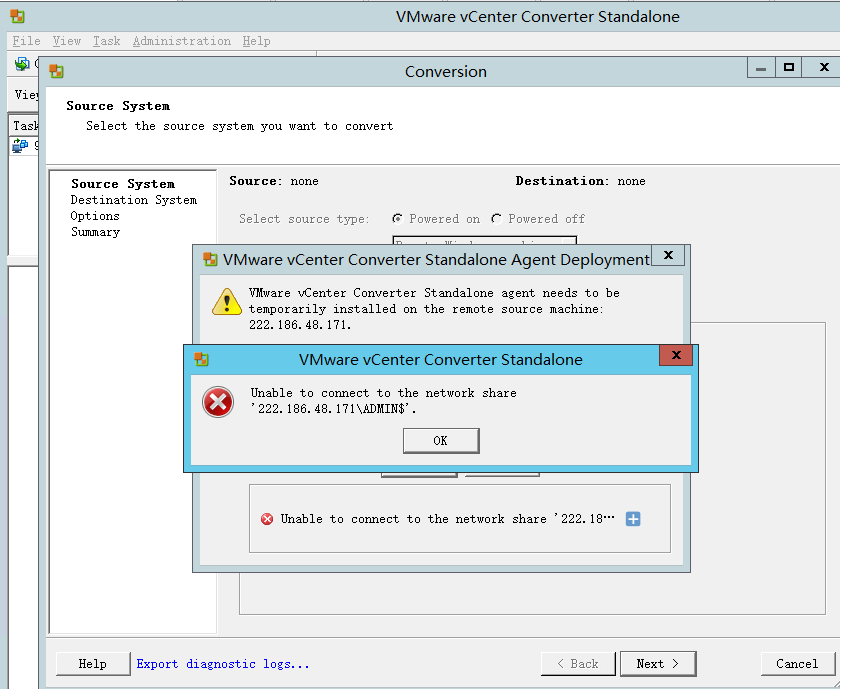841x689 pixels.
Task: Click OK in the error dialog
Action: (441, 440)
